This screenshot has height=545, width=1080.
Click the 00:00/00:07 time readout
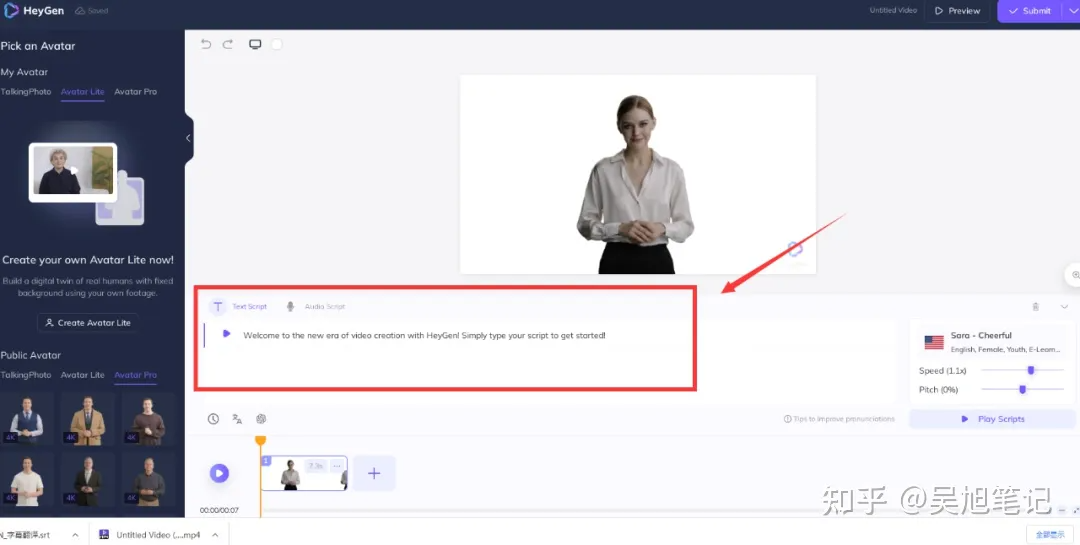pos(219,511)
